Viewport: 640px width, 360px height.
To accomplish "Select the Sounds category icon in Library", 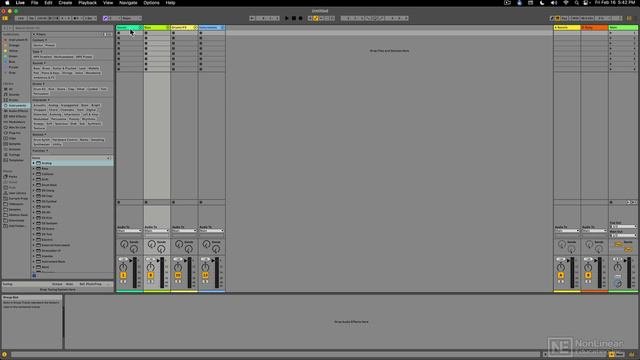I will click(6, 94).
